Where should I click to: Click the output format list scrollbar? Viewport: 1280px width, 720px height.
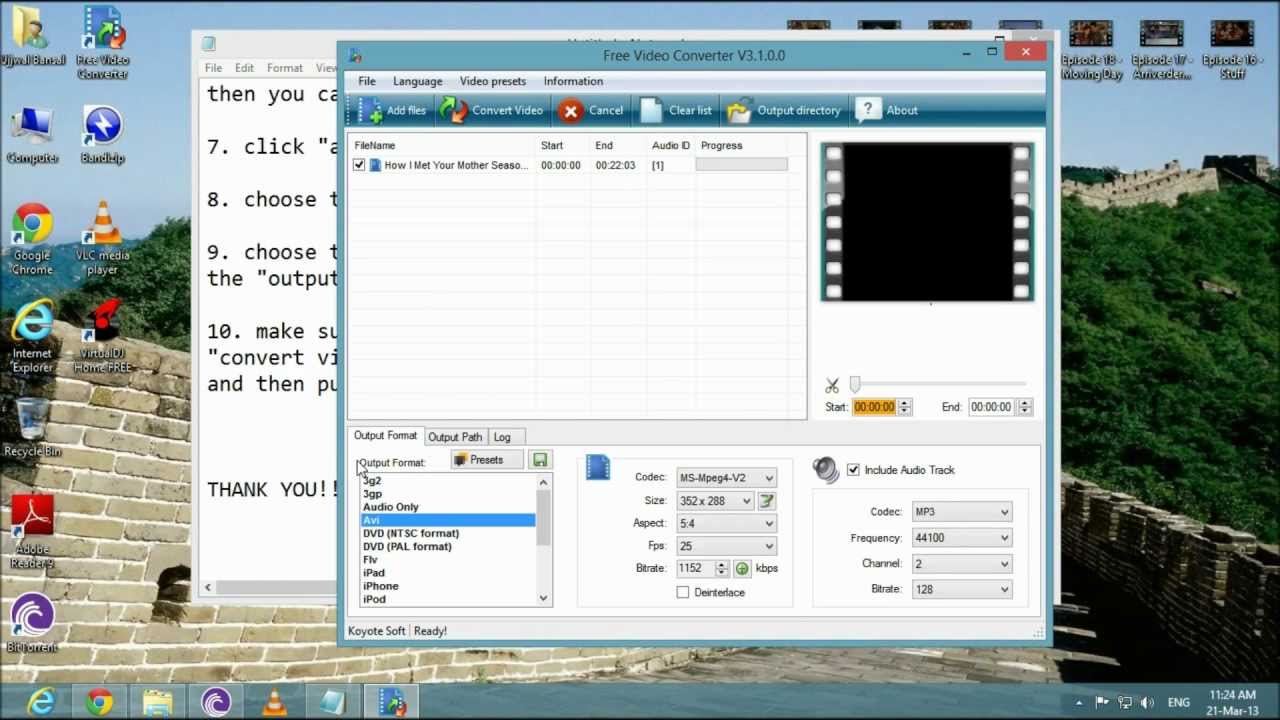544,540
